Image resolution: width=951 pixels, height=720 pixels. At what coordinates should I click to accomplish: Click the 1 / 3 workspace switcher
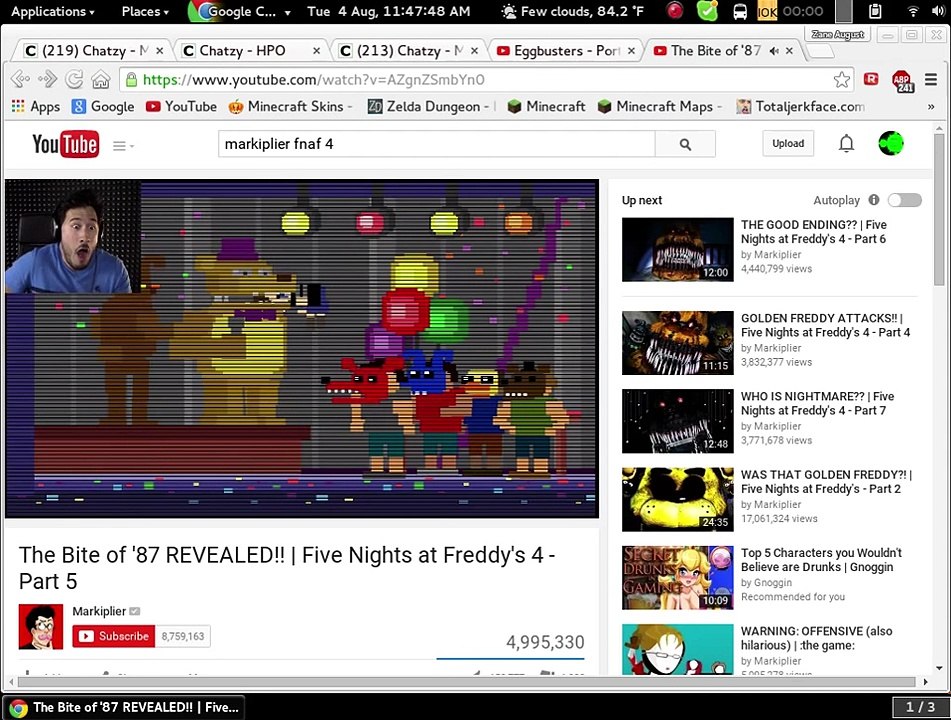click(919, 707)
